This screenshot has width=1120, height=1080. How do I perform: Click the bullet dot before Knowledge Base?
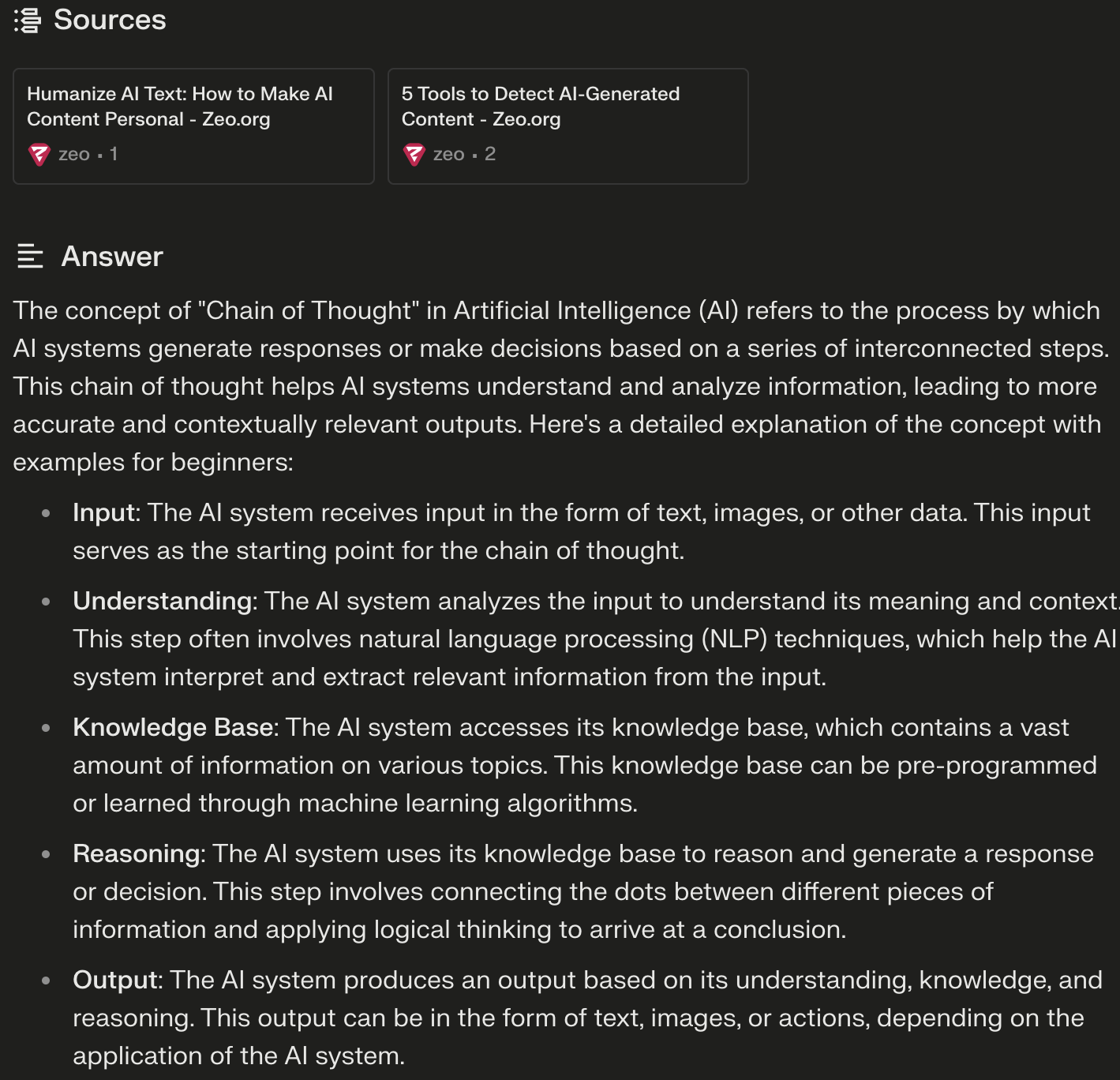(46, 728)
